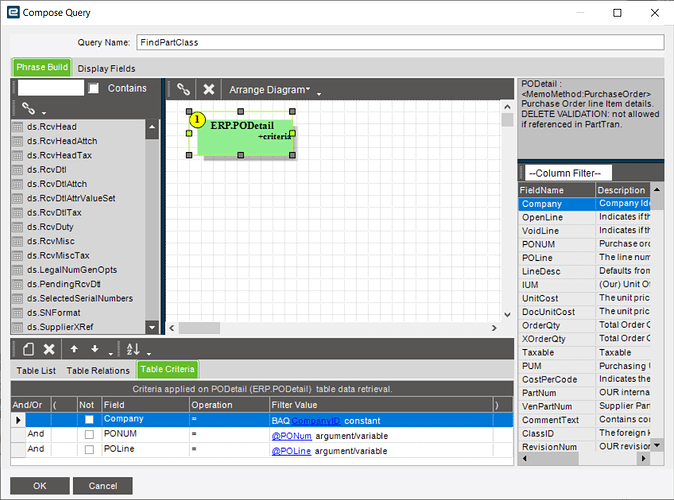Click the delete X icon in diagram toolbar
This screenshot has width=674, height=500.
(208, 89)
